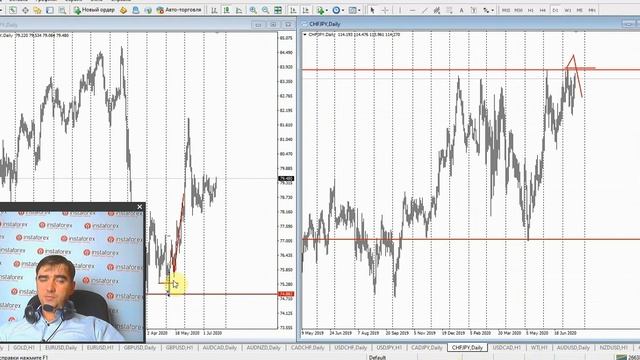Toggle chart auto scroll icon
640x360 pixels.
click(293, 10)
